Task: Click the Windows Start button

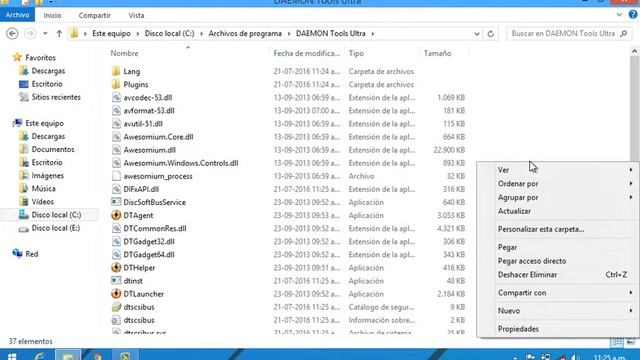Action: 12,356
